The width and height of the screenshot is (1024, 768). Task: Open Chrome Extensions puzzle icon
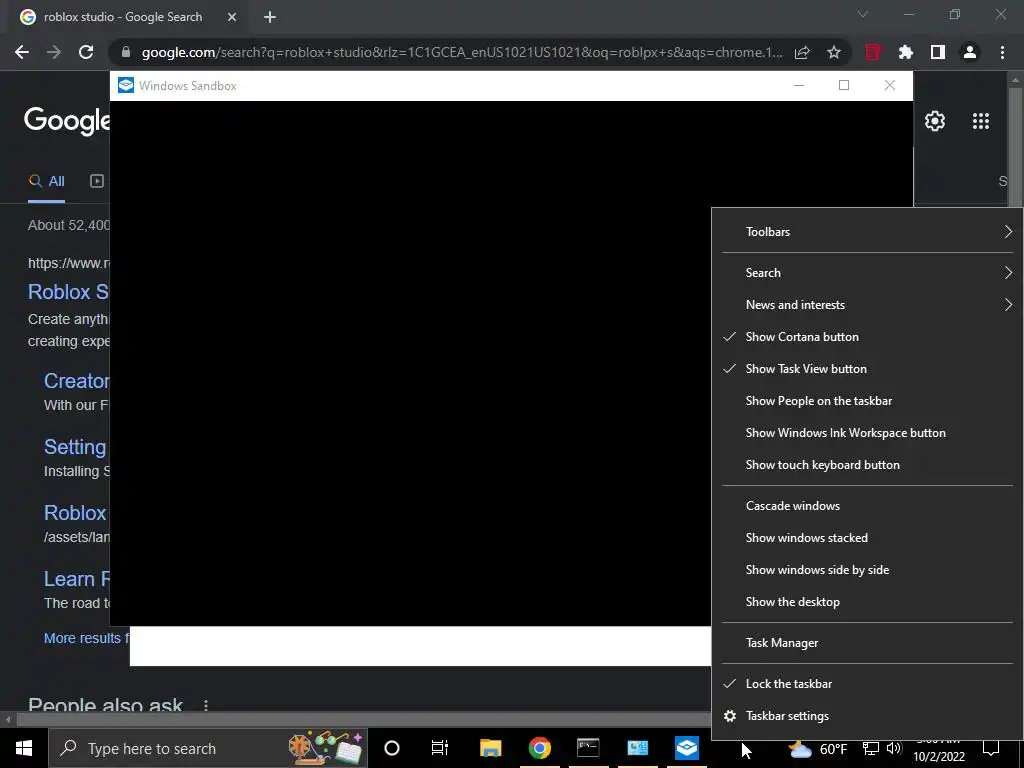coord(906,52)
